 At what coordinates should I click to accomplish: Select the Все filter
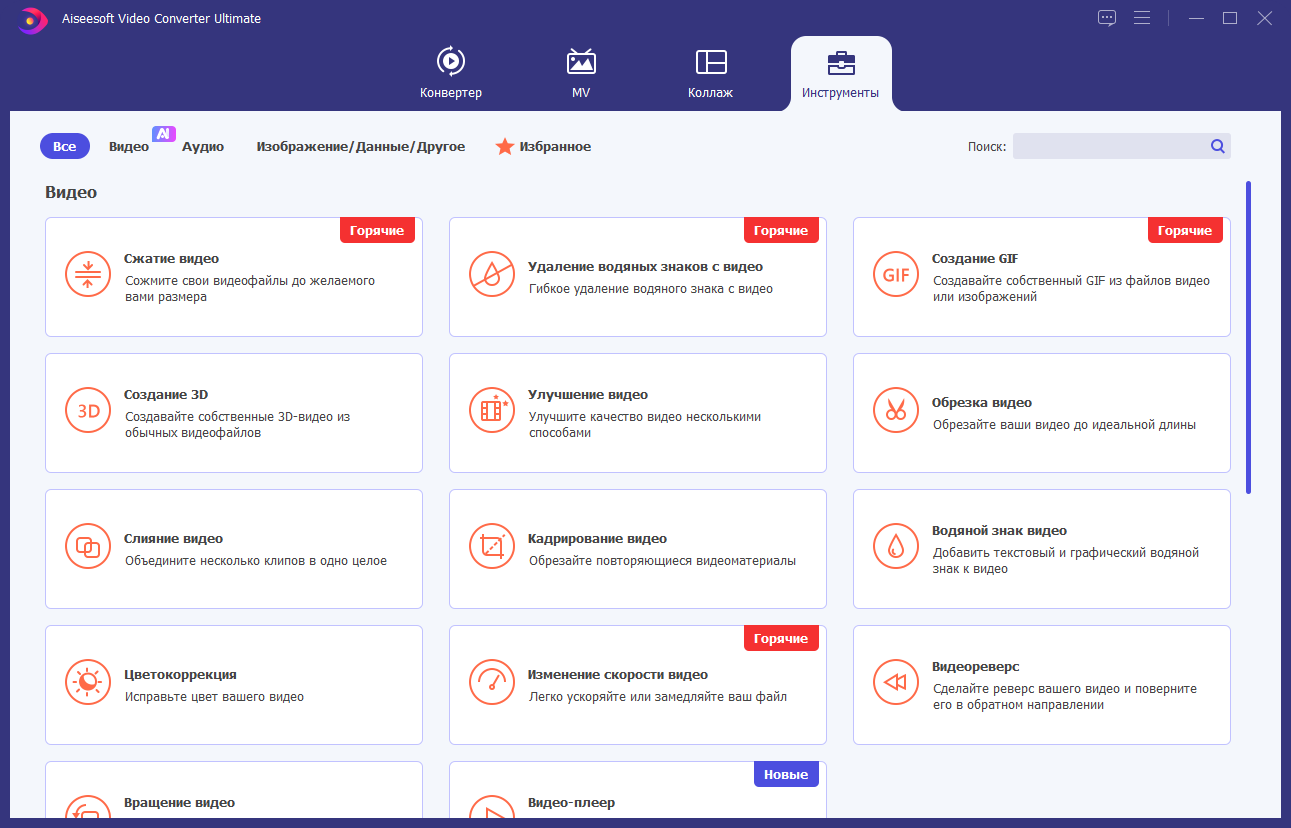coord(65,146)
